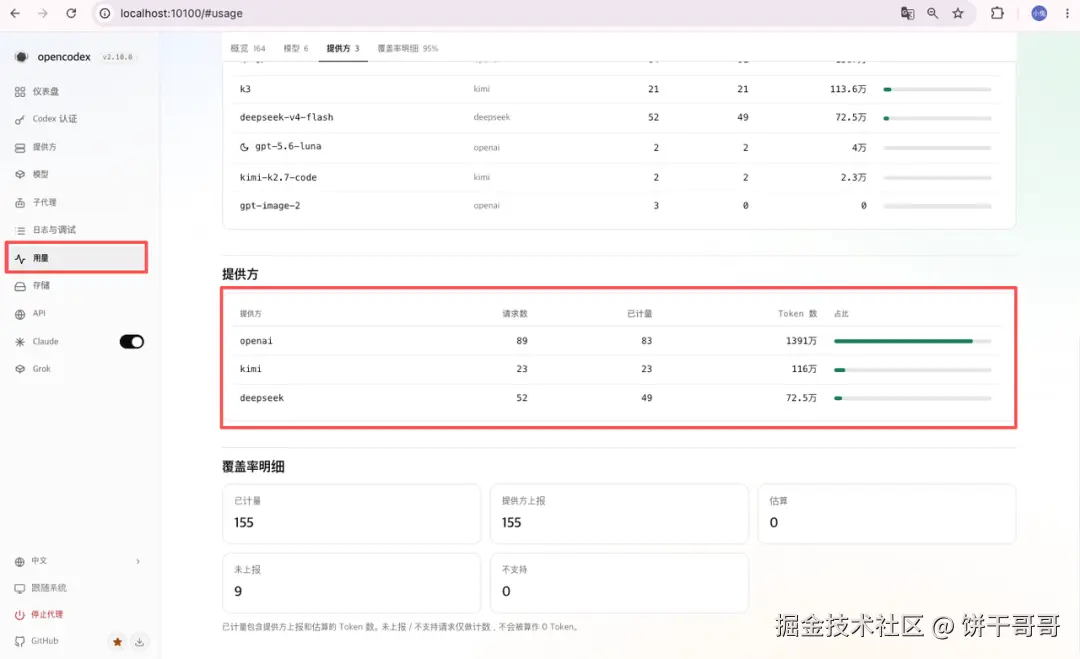
Task: Click the moon icon beside gpt-5.6-luna
Action: tap(244, 147)
